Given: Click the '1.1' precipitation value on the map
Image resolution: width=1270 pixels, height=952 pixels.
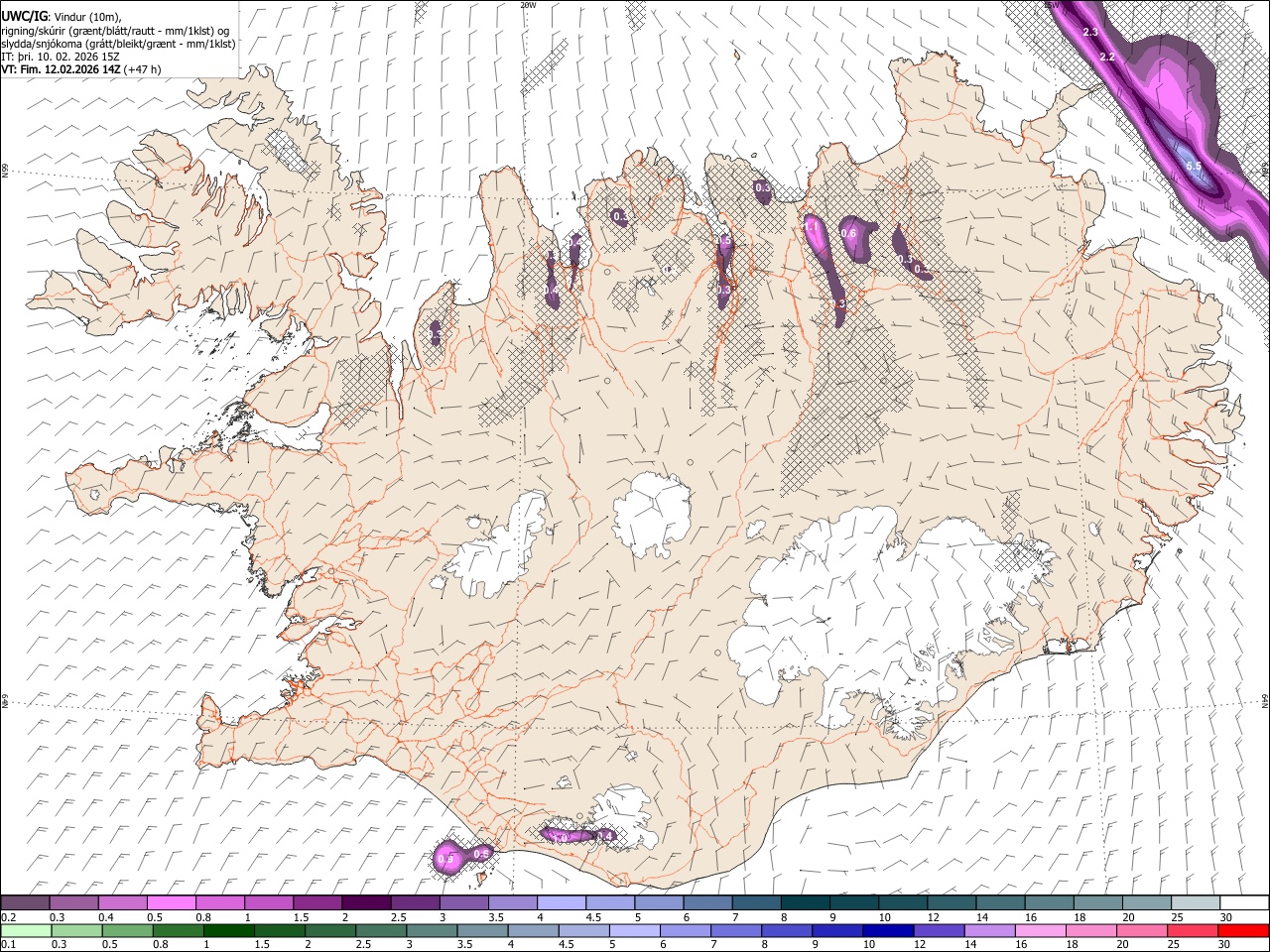Looking at the screenshot, I should click(x=811, y=227).
